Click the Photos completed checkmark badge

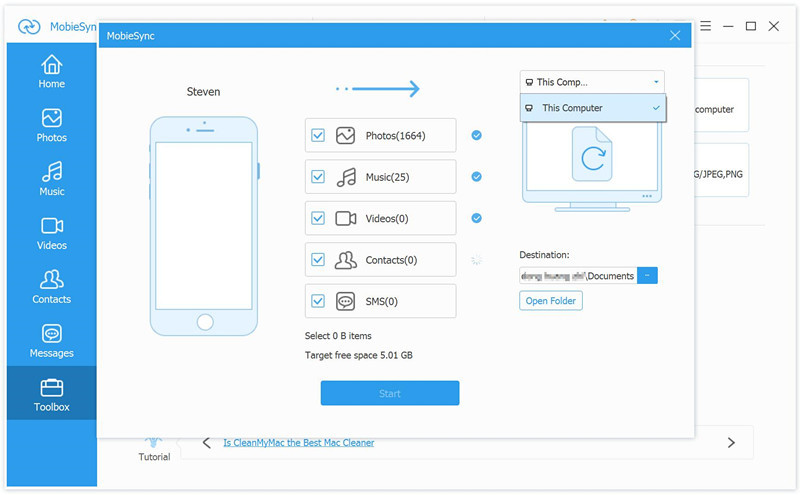tap(477, 135)
